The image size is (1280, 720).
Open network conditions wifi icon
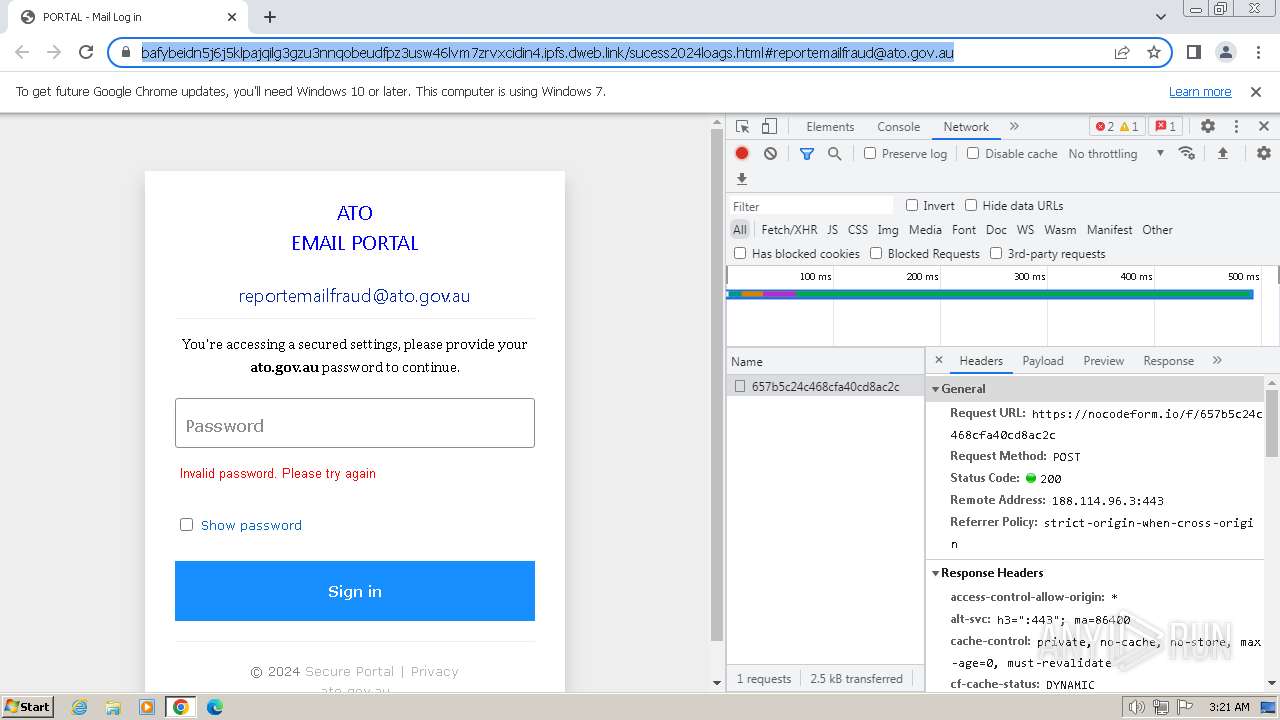tap(1187, 154)
